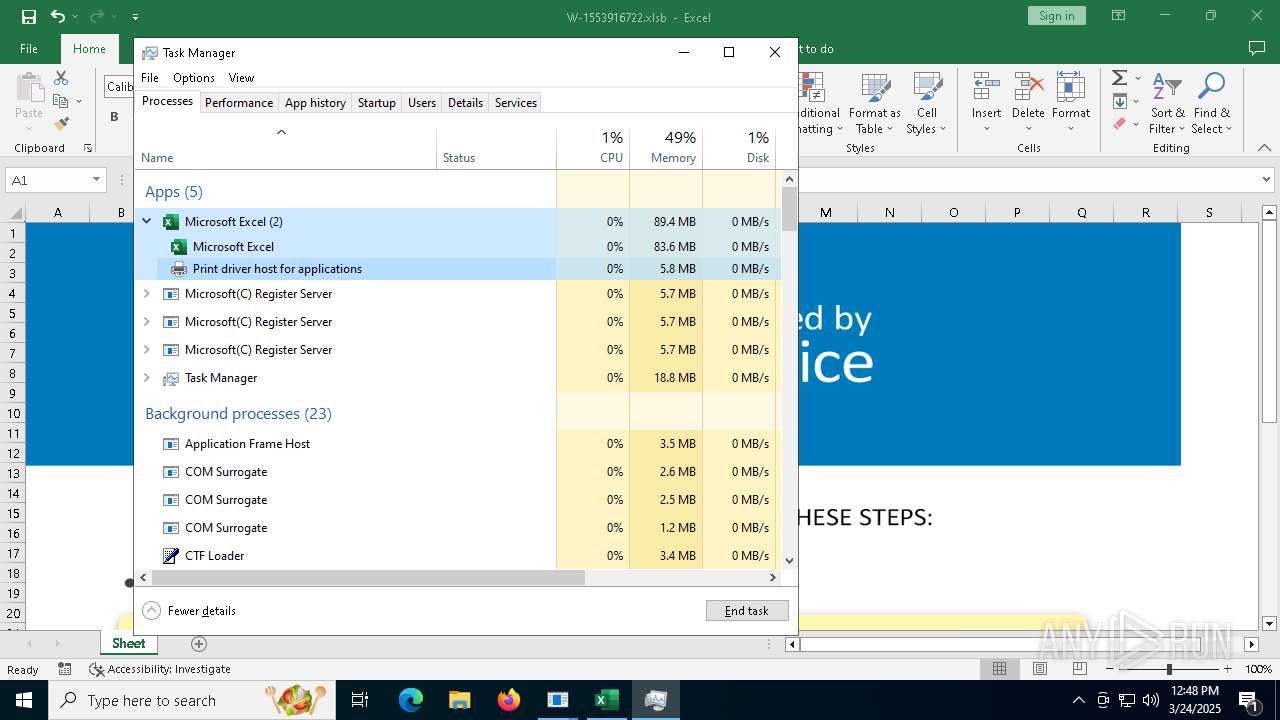
Task: Open the Ribbon Display Options icon
Action: [1119, 16]
